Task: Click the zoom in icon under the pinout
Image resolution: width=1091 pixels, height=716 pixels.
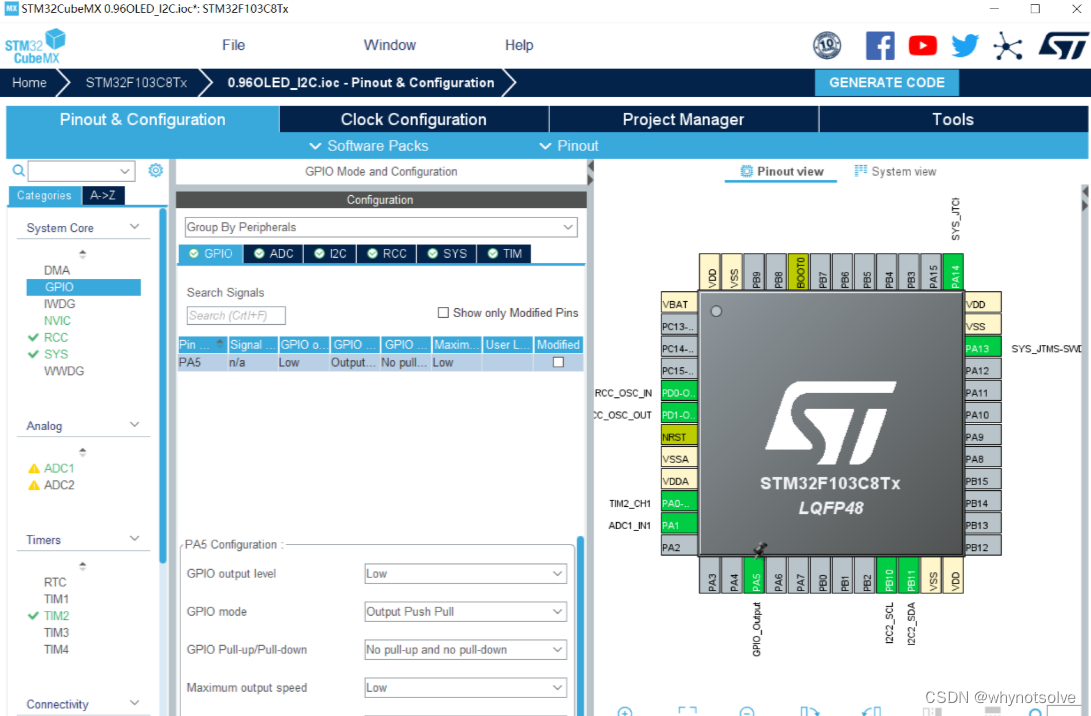Action: click(x=625, y=711)
